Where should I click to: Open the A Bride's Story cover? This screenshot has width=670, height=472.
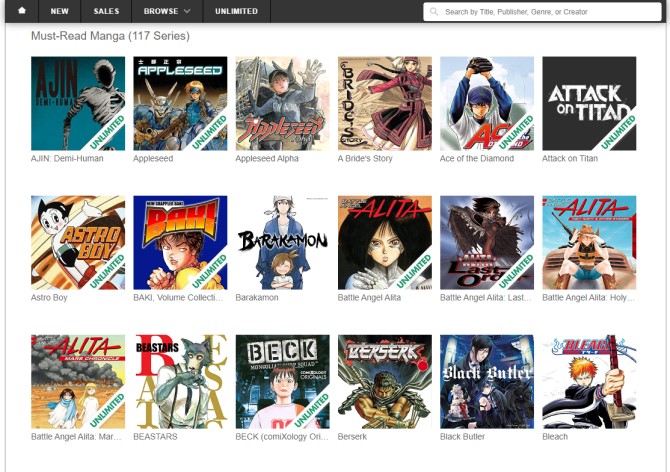(x=385, y=103)
